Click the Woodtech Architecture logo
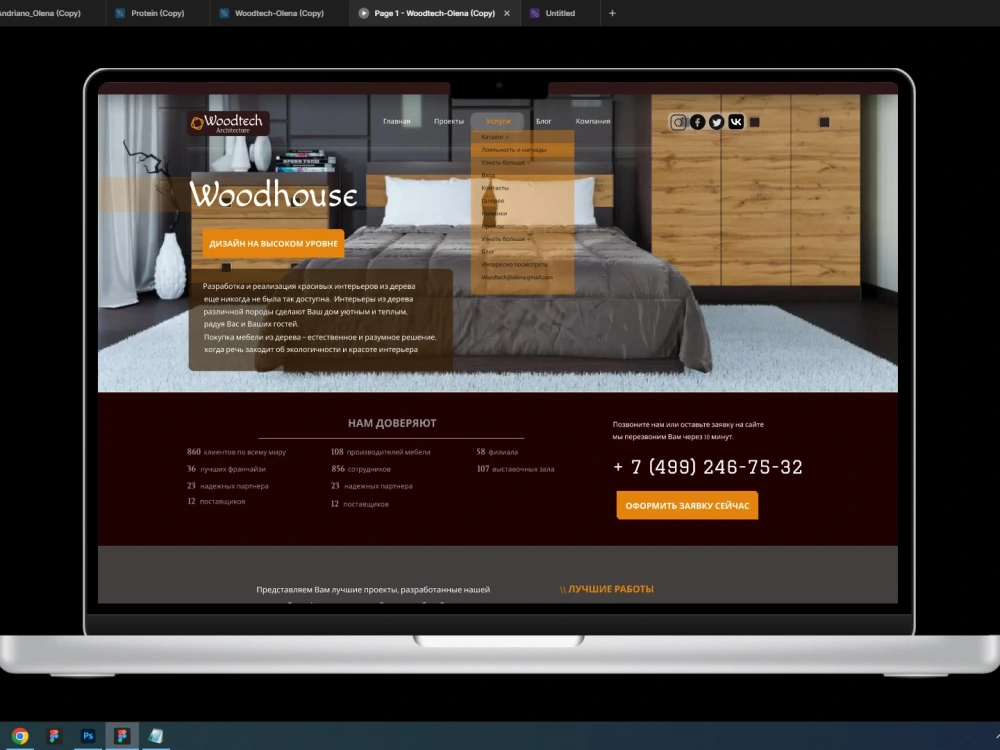The width and height of the screenshot is (1000, 750). [228, 123]
